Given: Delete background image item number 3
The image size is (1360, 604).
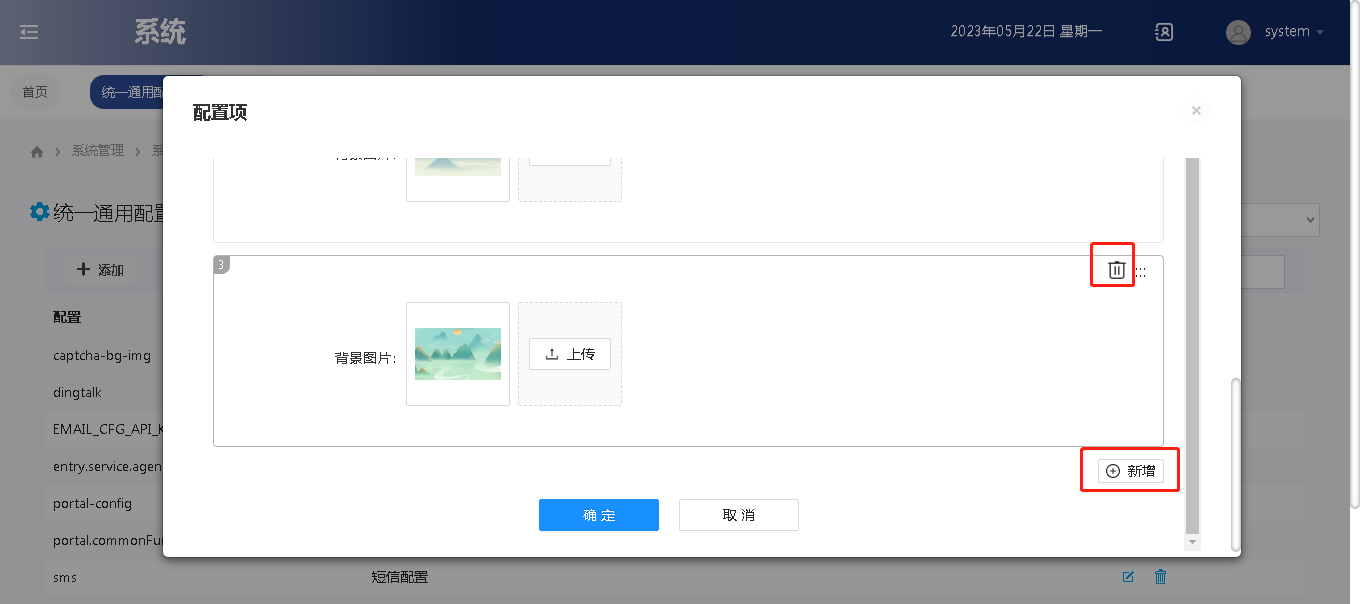Looking at the screenshot, I should [x=1117, y=270].
